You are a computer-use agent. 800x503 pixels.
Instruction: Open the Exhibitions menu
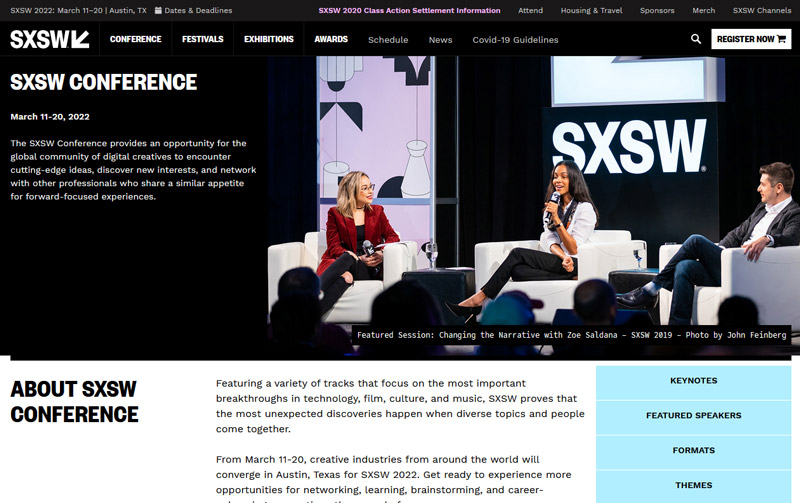coord(269,39)
